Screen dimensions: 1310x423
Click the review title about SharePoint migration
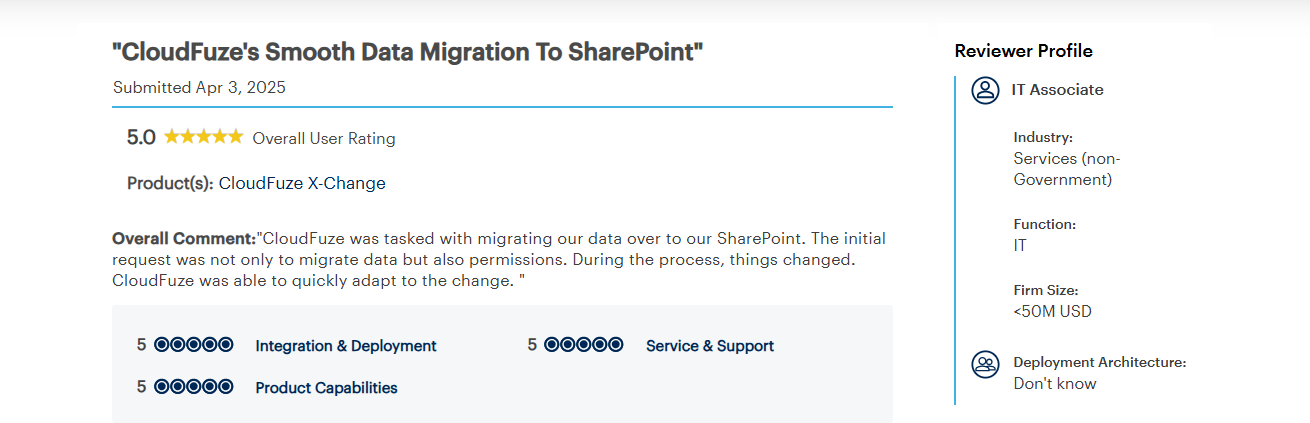click(408, 52)
